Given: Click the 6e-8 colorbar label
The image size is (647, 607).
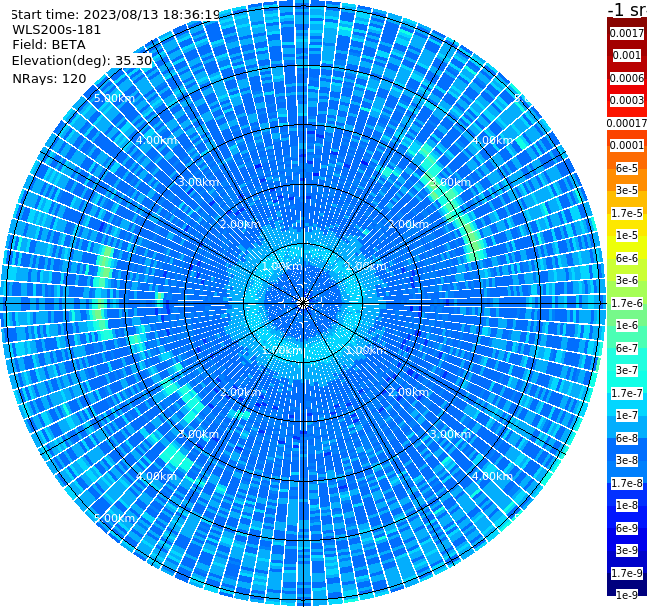Looking at the screenshot, I should coord(627,438).
